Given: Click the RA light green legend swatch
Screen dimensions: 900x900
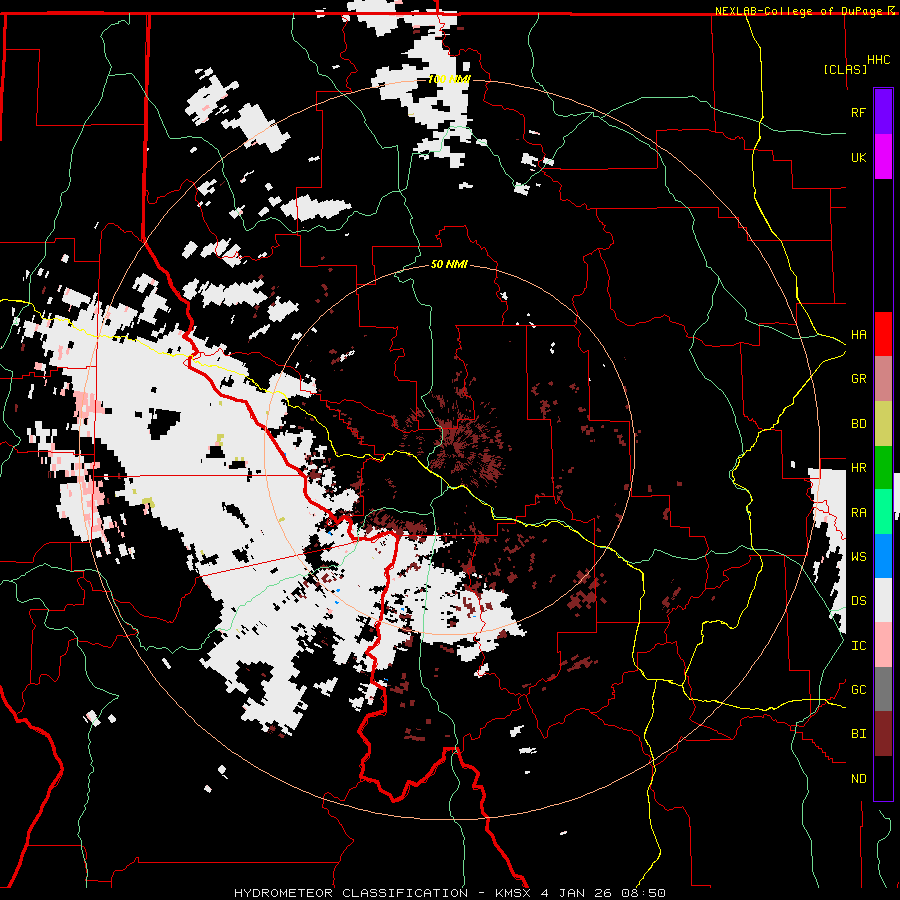Looking at the screenshot, I should 883,512.
